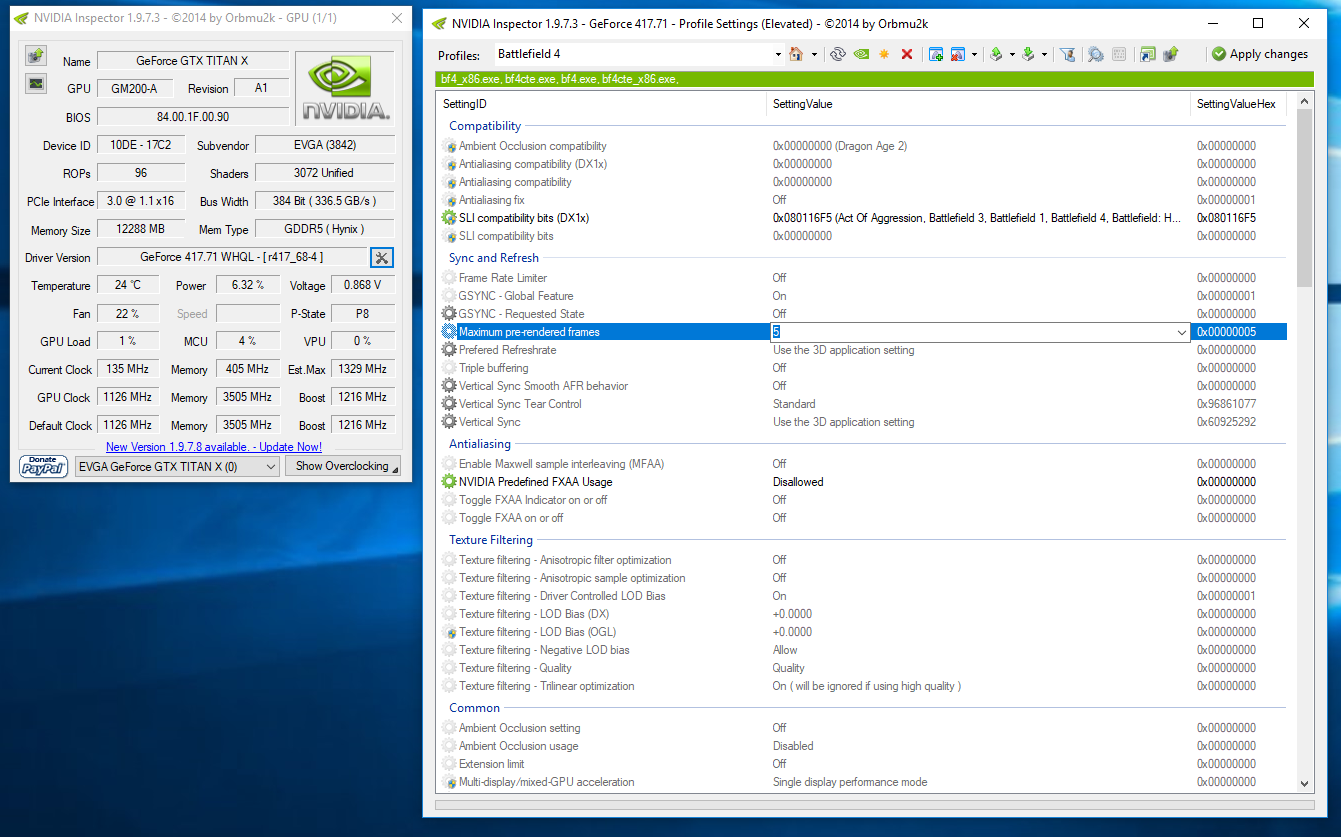The height and width of the screenshot is (837, 1341).
Task: Collapse the Common group header
Action: pos(475,708)
